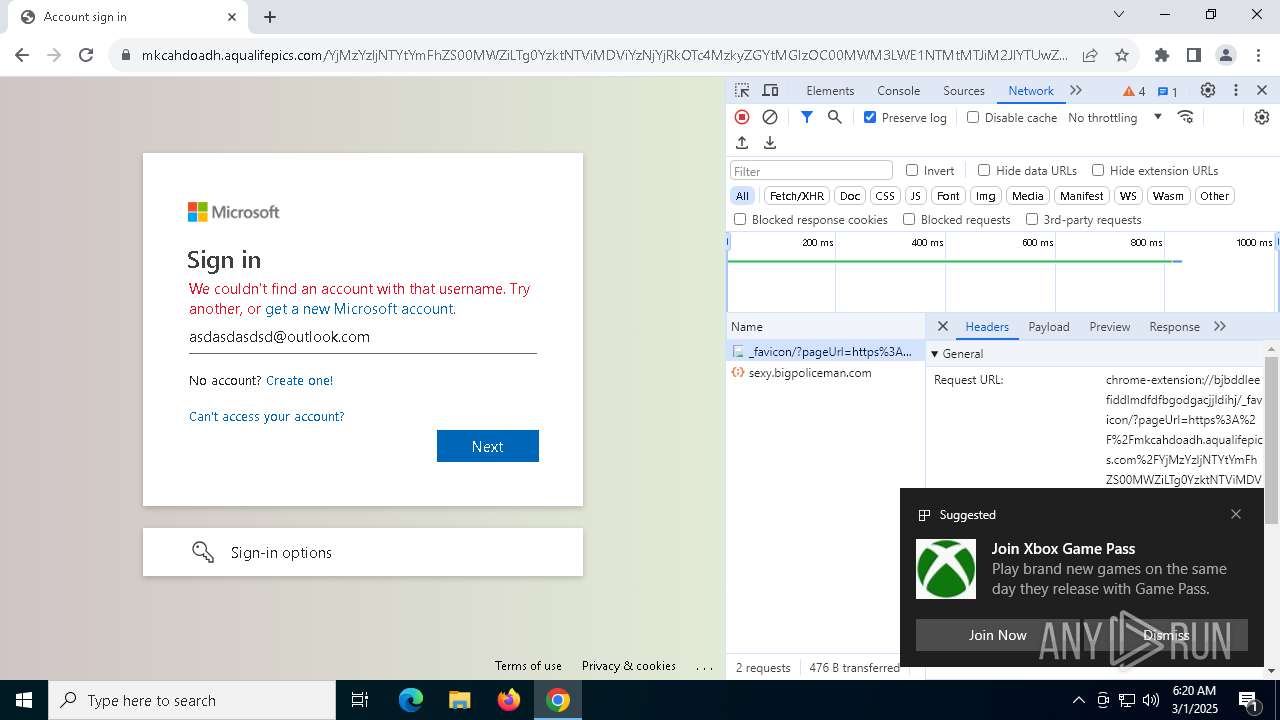Open File Explorer from taskbar
Screen dimensions: 1280x720
click(459, 700)
